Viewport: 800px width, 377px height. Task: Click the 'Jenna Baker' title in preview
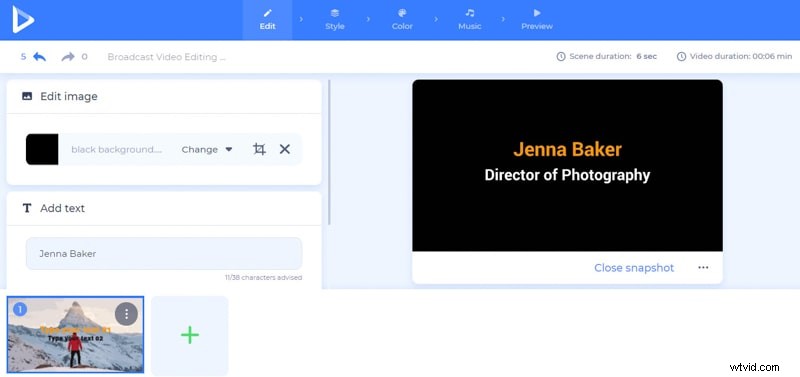(x=567, y=149)
